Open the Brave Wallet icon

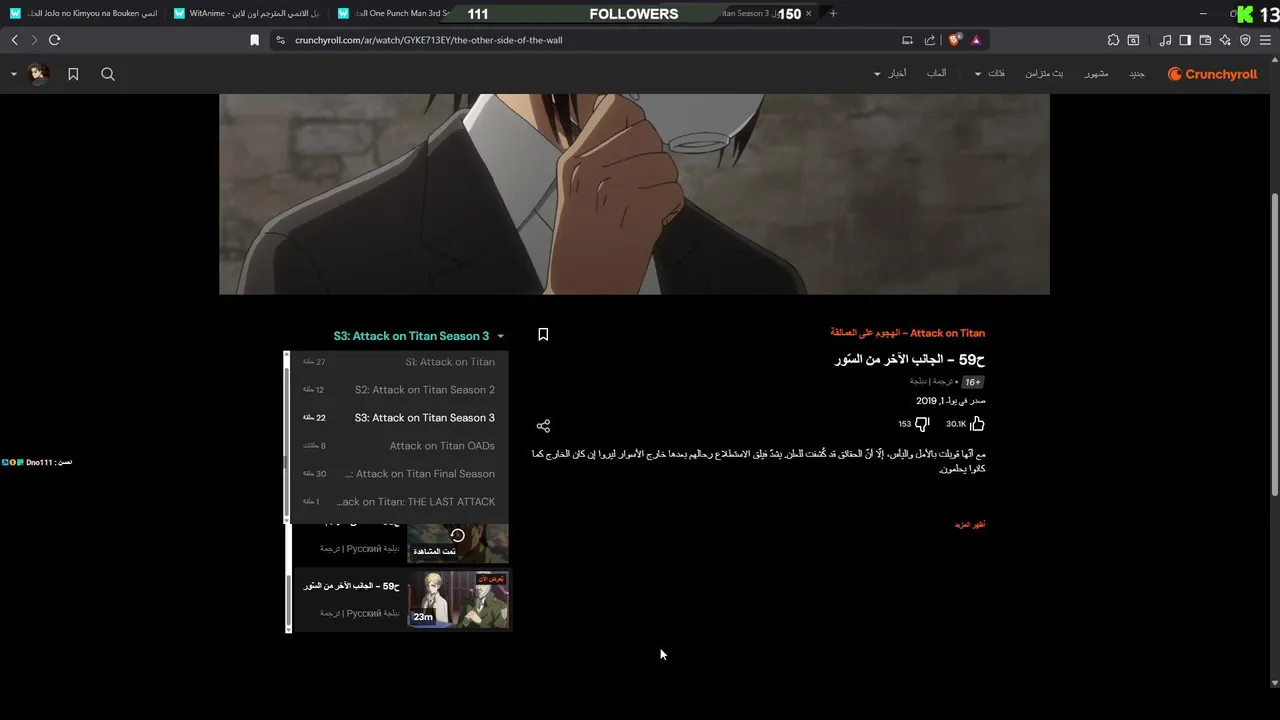coord(1205,40)
